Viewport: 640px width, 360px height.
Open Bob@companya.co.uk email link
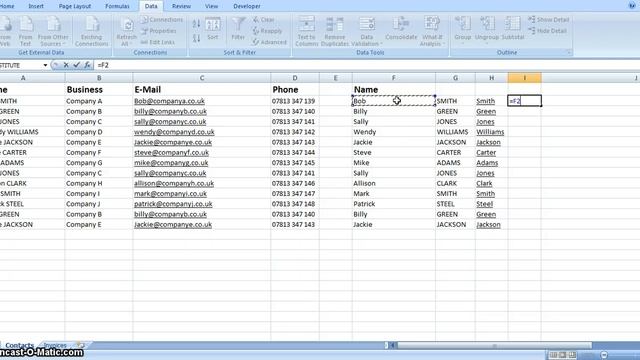(169, 101)
